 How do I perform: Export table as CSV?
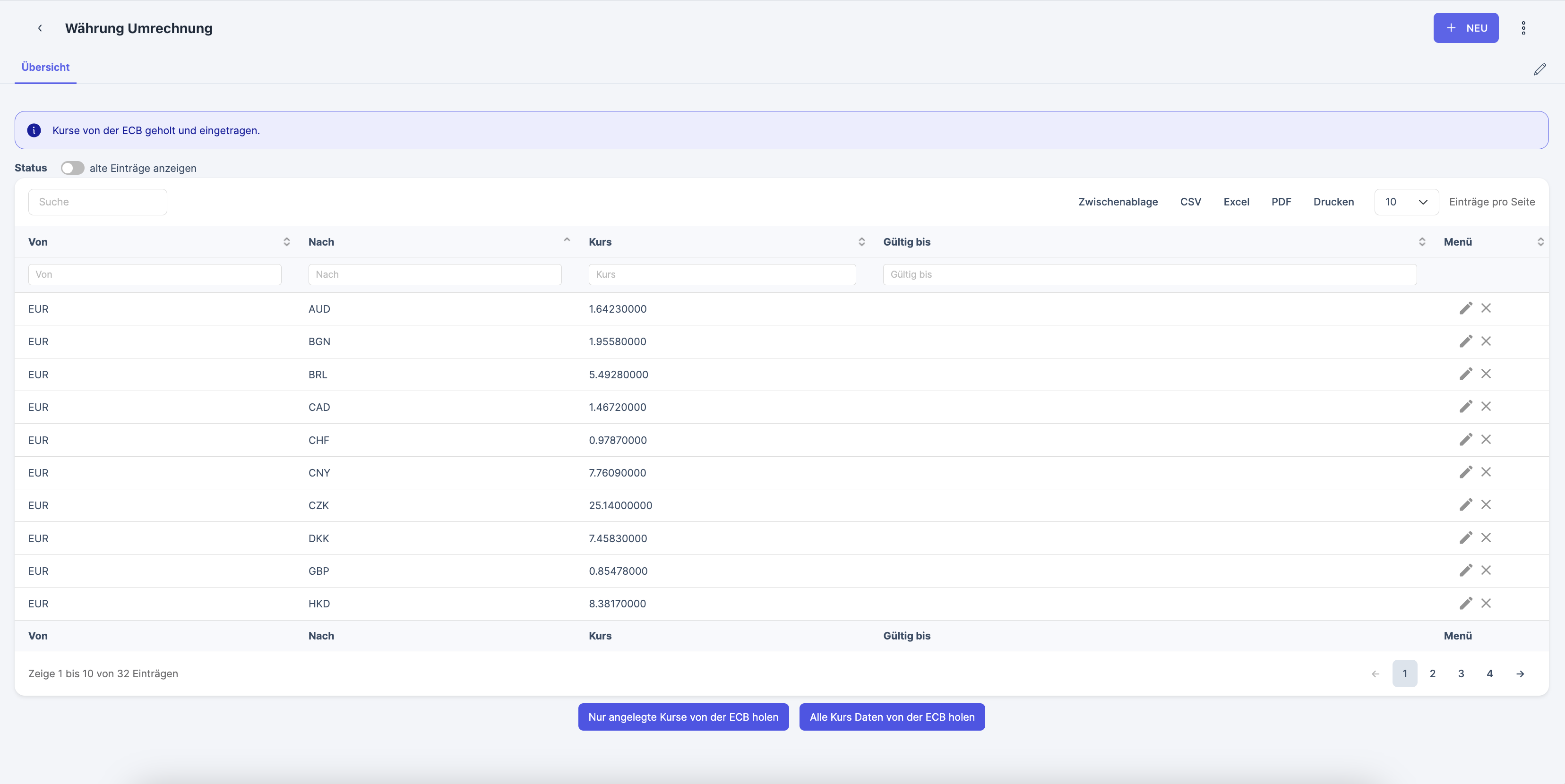[1190, 202]
